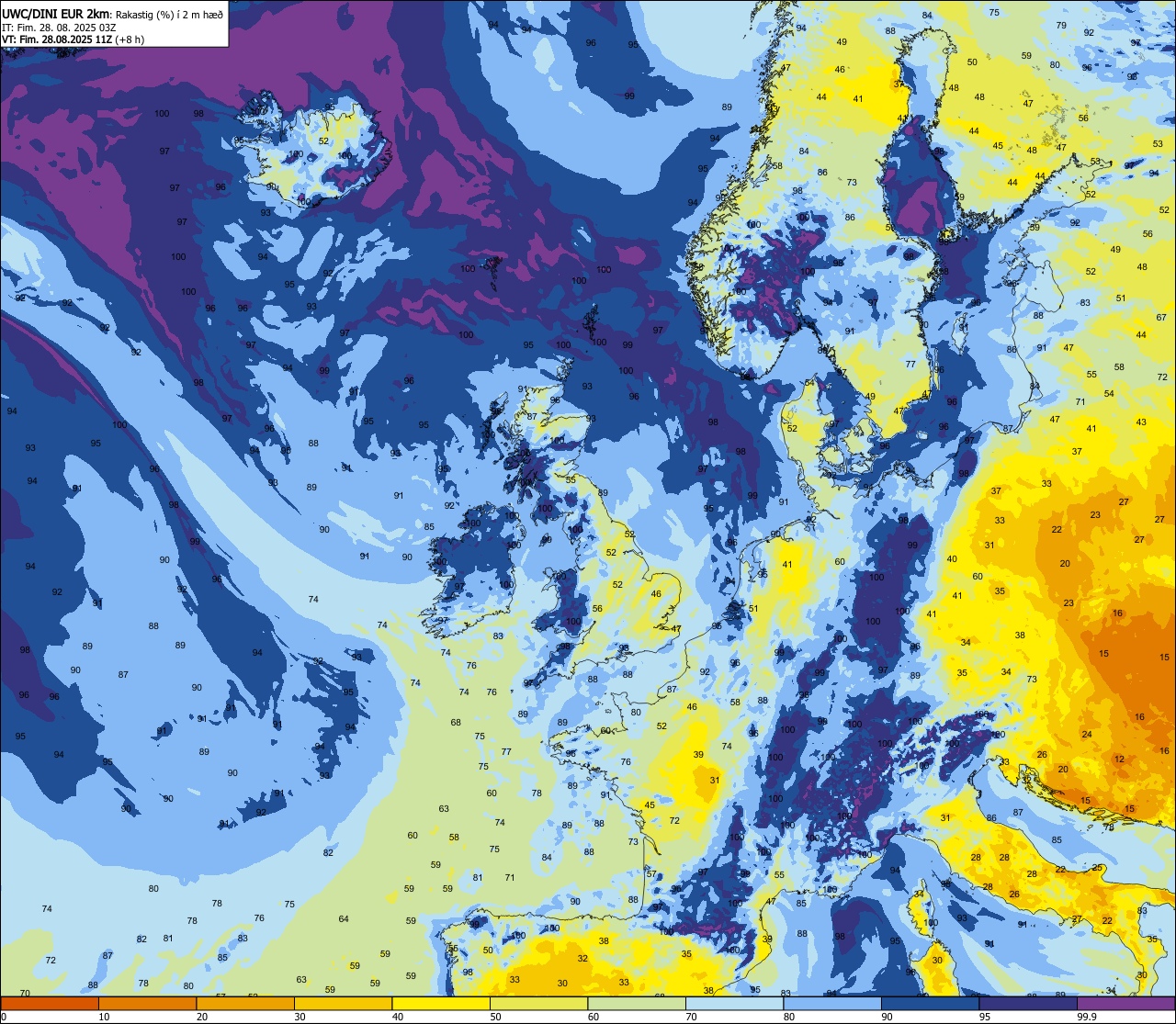This screenshot has width=1176, height=1024.
Task: Pick the legend swatch between 20 and 30
Action: (x=245, y=1003)
